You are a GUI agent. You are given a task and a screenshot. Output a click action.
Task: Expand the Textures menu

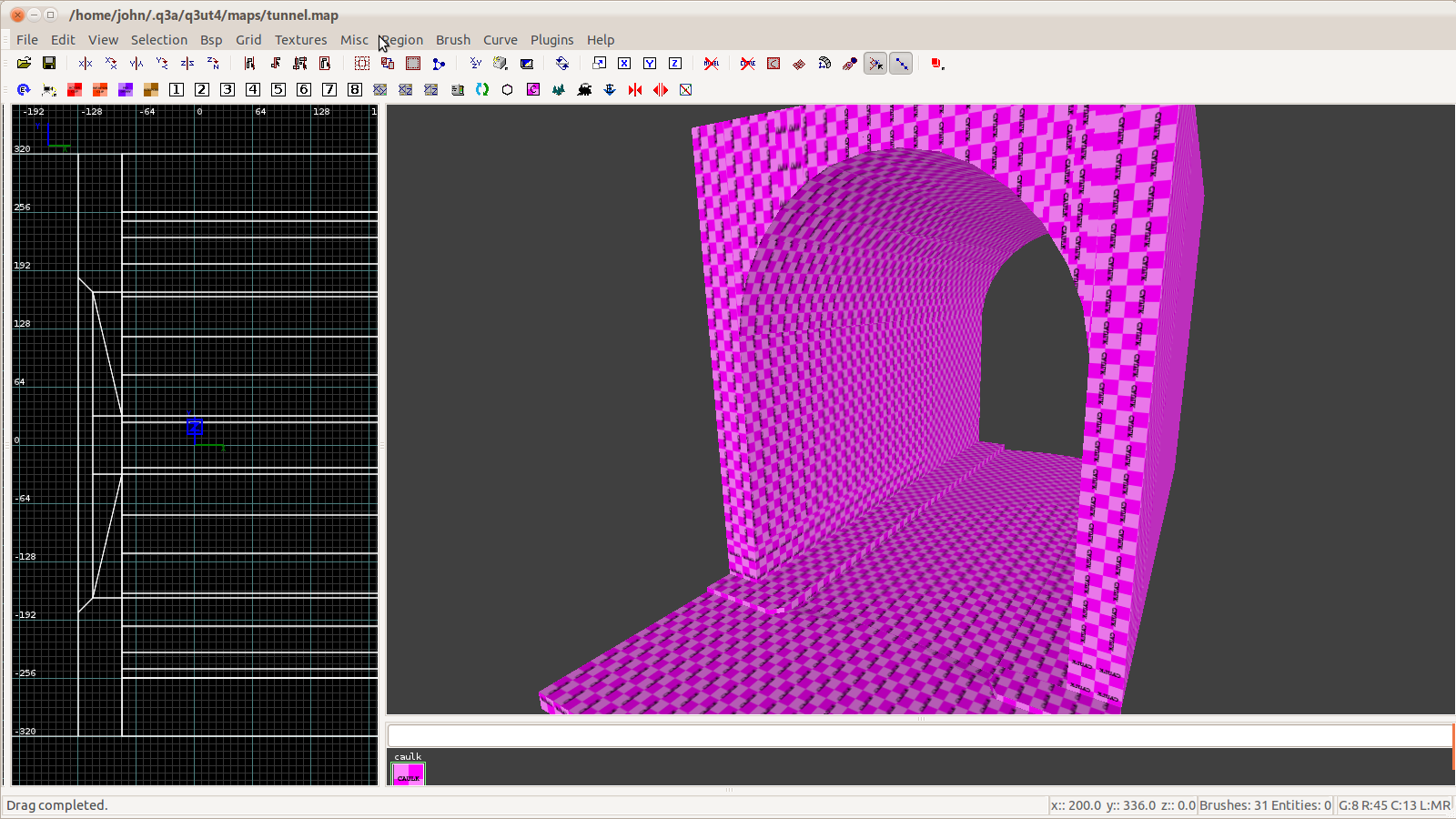[300, 40]
